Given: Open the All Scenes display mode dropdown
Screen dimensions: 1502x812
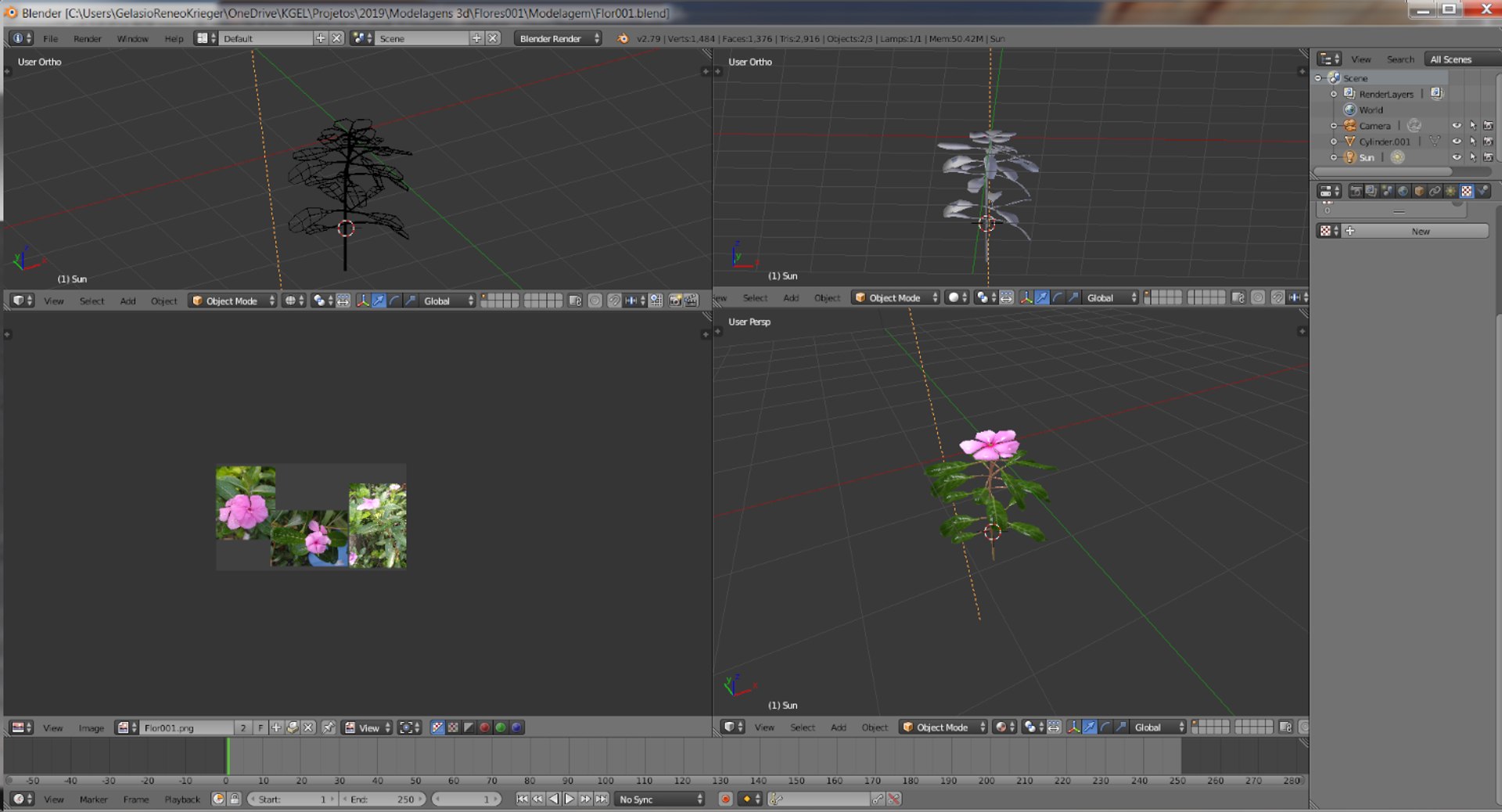Looking at the screenshot, I should [1461, 59].
